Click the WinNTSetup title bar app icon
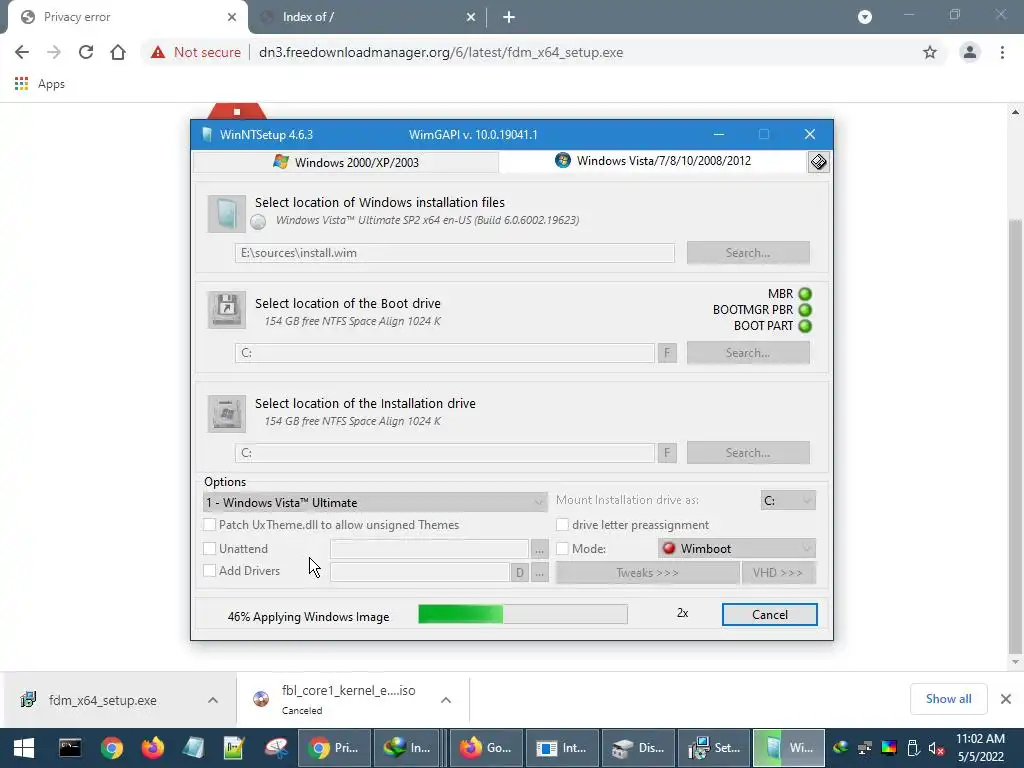 pyautogui.click(x=207, y=135)
